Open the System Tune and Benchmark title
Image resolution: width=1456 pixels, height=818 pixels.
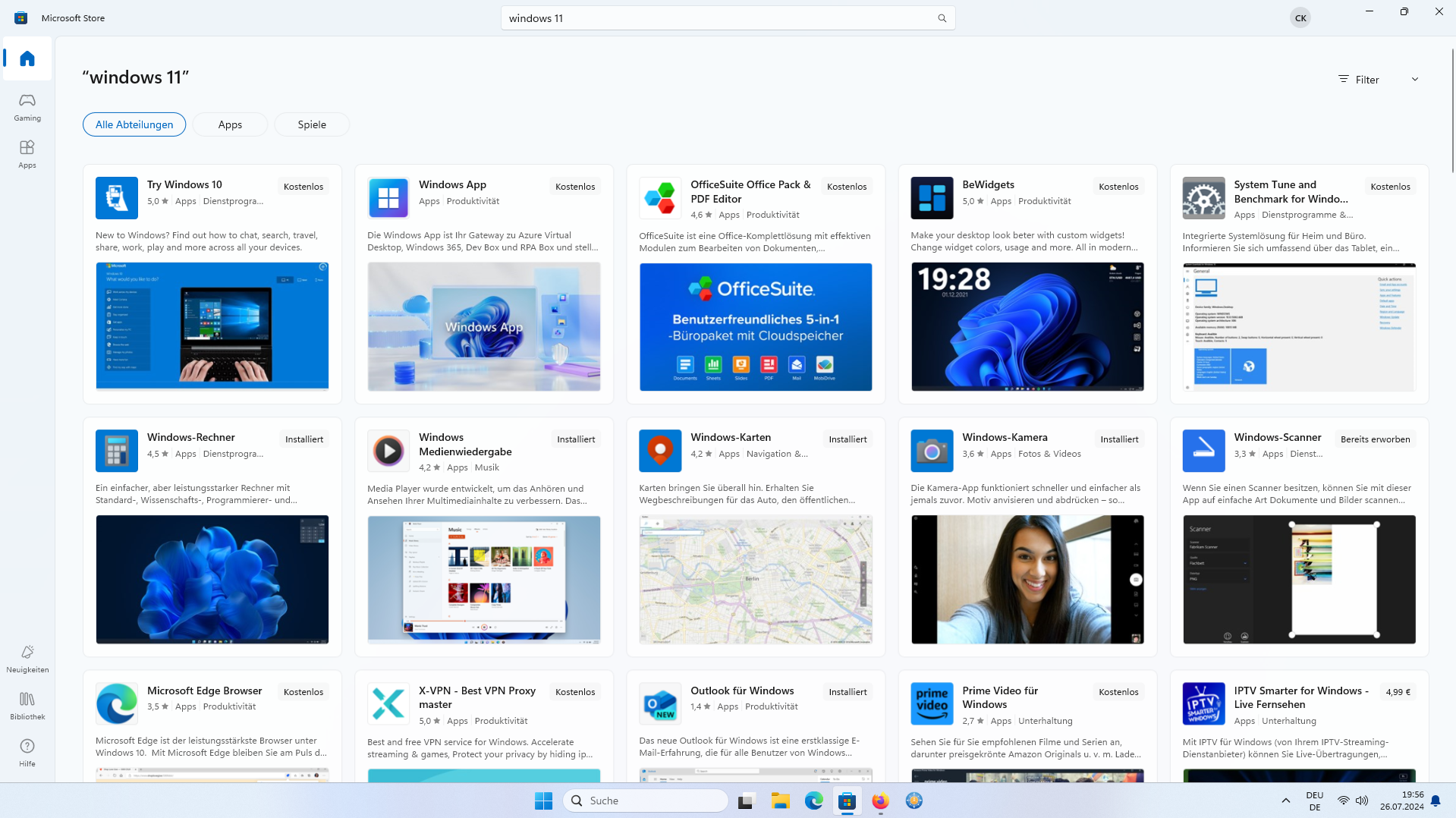click(1291, 192)
